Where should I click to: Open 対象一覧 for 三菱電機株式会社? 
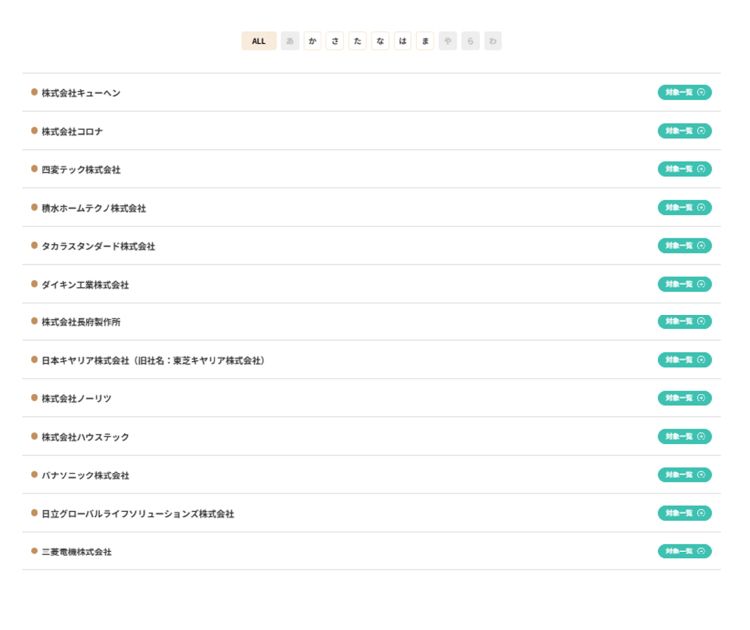click(x=684, y=551)
